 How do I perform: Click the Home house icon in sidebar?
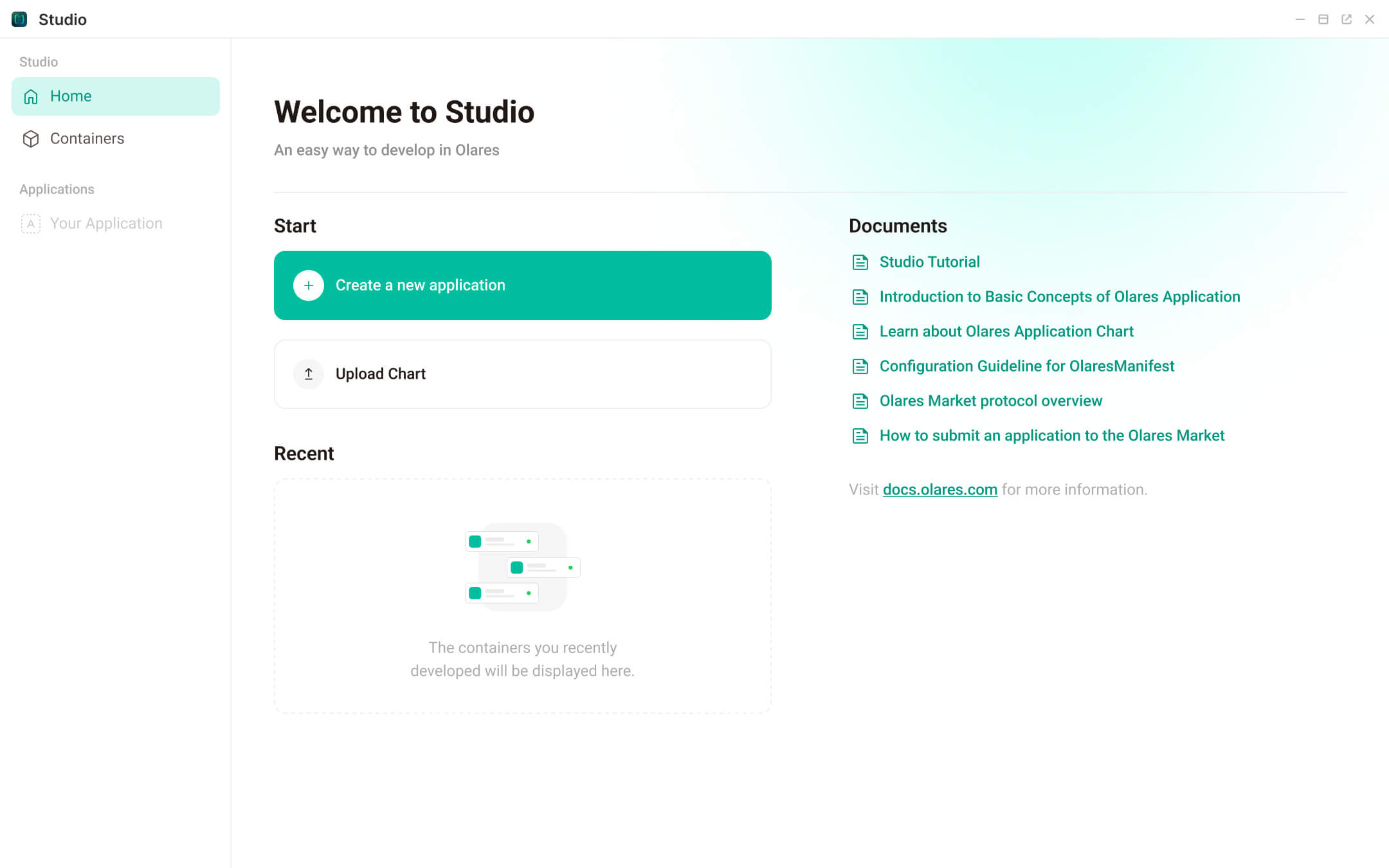pyautogui.click(x=31, y=96)
